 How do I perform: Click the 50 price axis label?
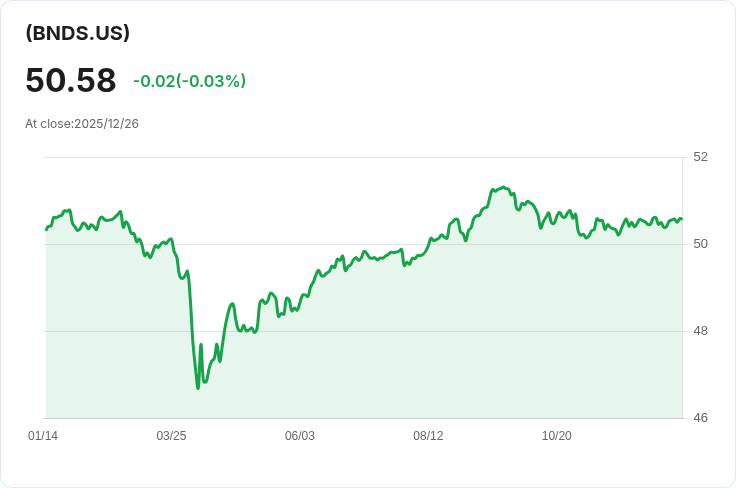pos(700,244)
